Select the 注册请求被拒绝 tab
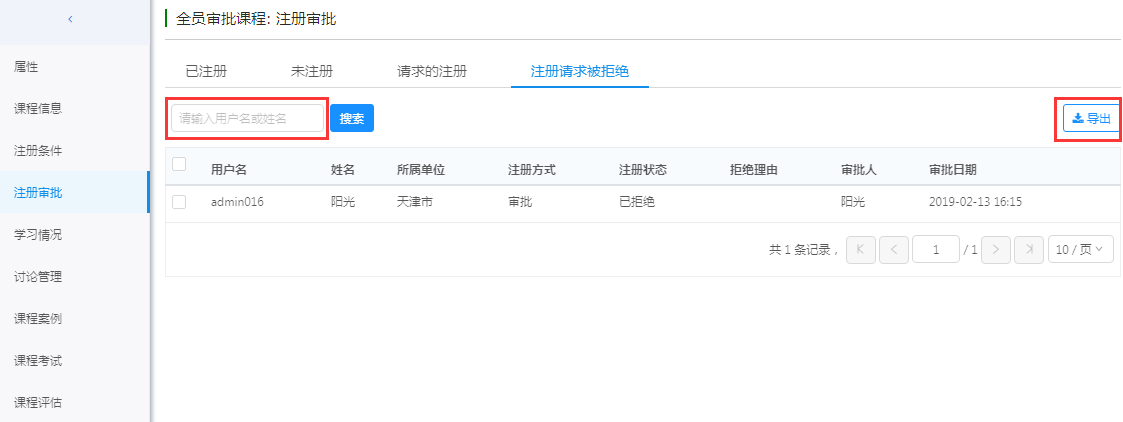Image resolution: width=1123 pixels, height=422 pixels. point(580,71)
